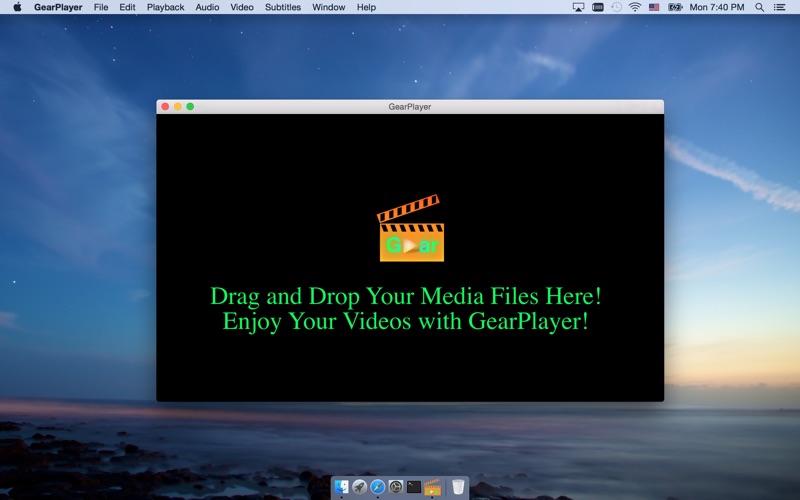Open the AirPlay display menu

[x=578, y=7]
